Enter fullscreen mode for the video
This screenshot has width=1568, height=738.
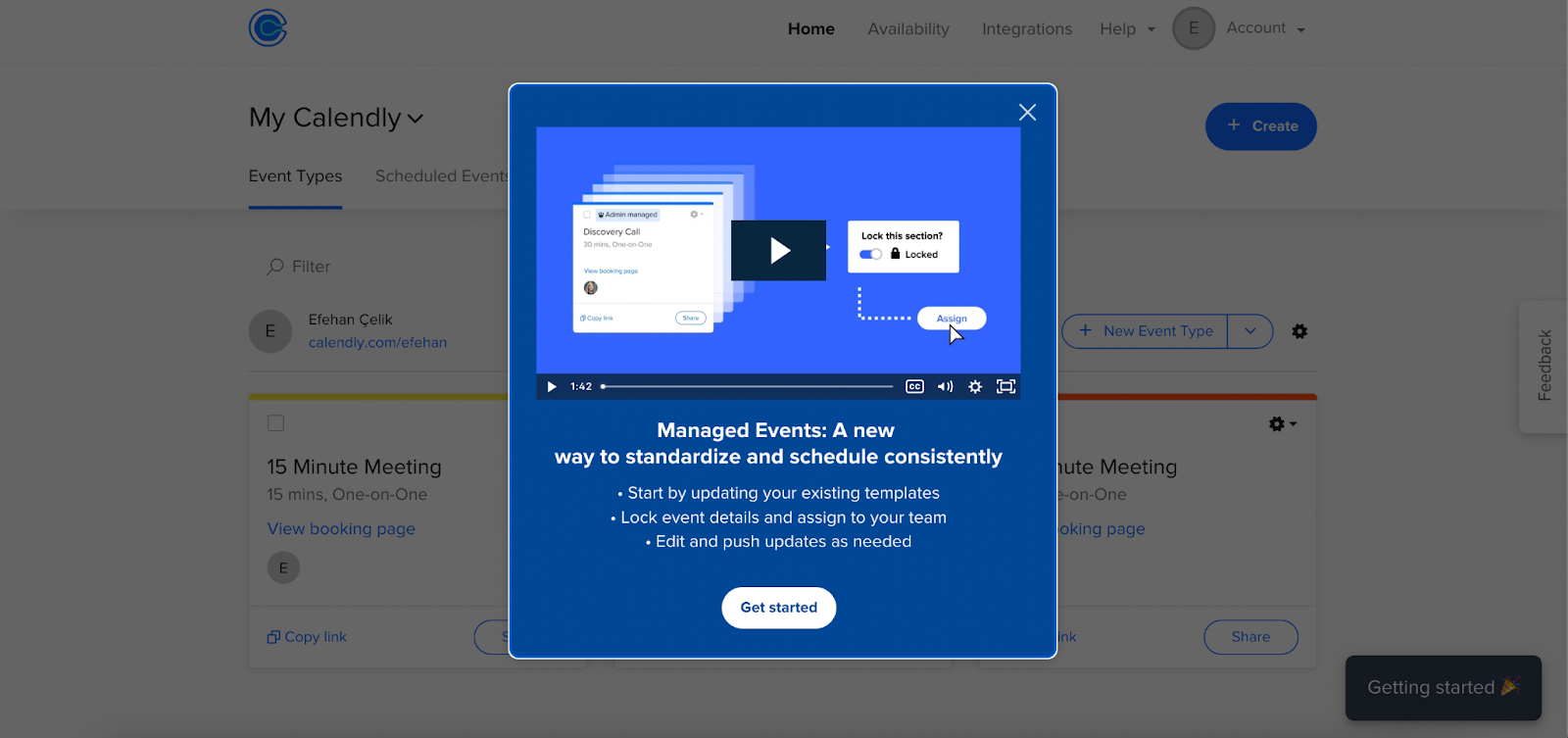(1005, 387)
